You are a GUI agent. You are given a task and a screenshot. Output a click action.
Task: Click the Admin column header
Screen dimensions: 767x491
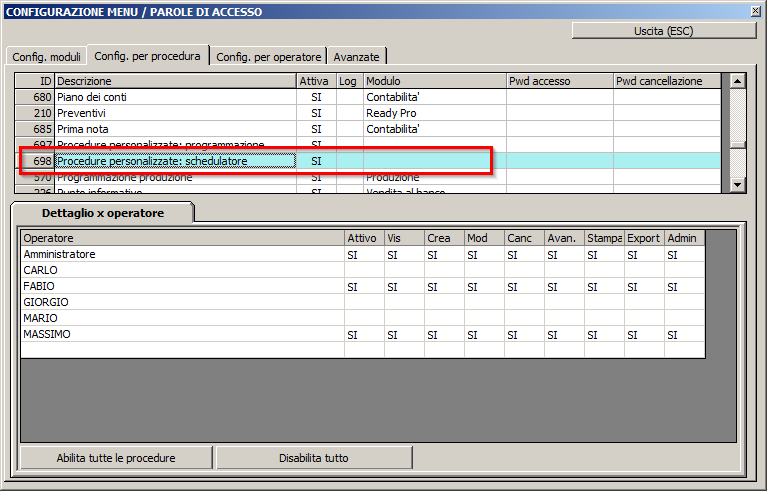tap(684, 238)
